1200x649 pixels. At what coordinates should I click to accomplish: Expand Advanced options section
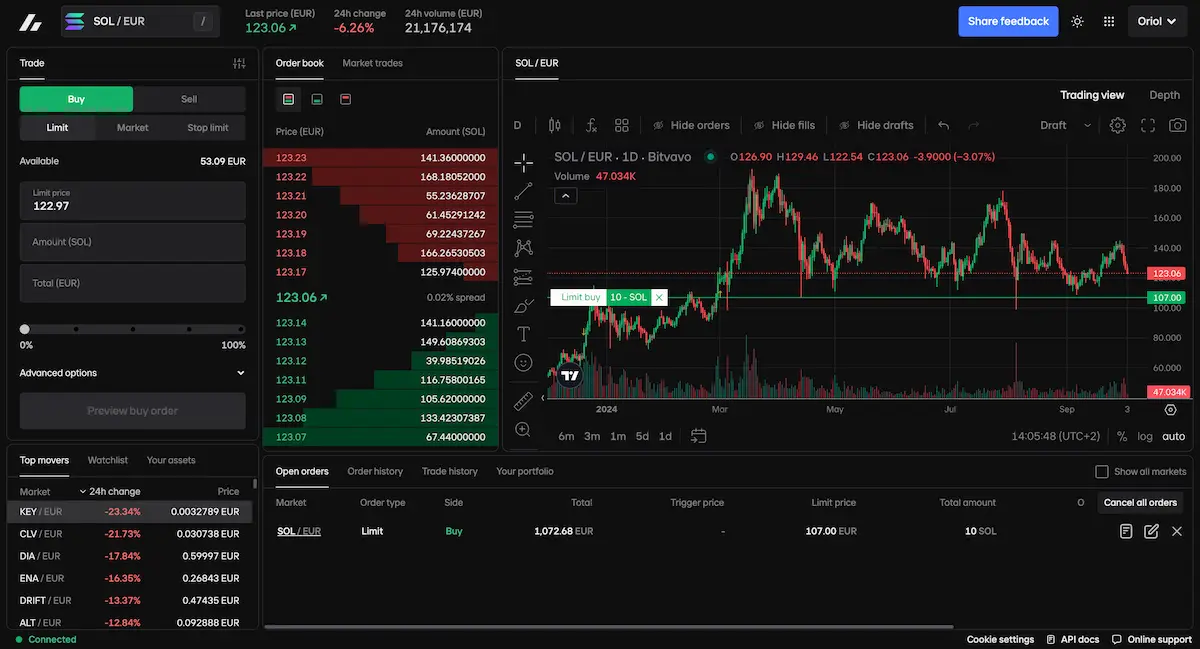coord(132,373)
